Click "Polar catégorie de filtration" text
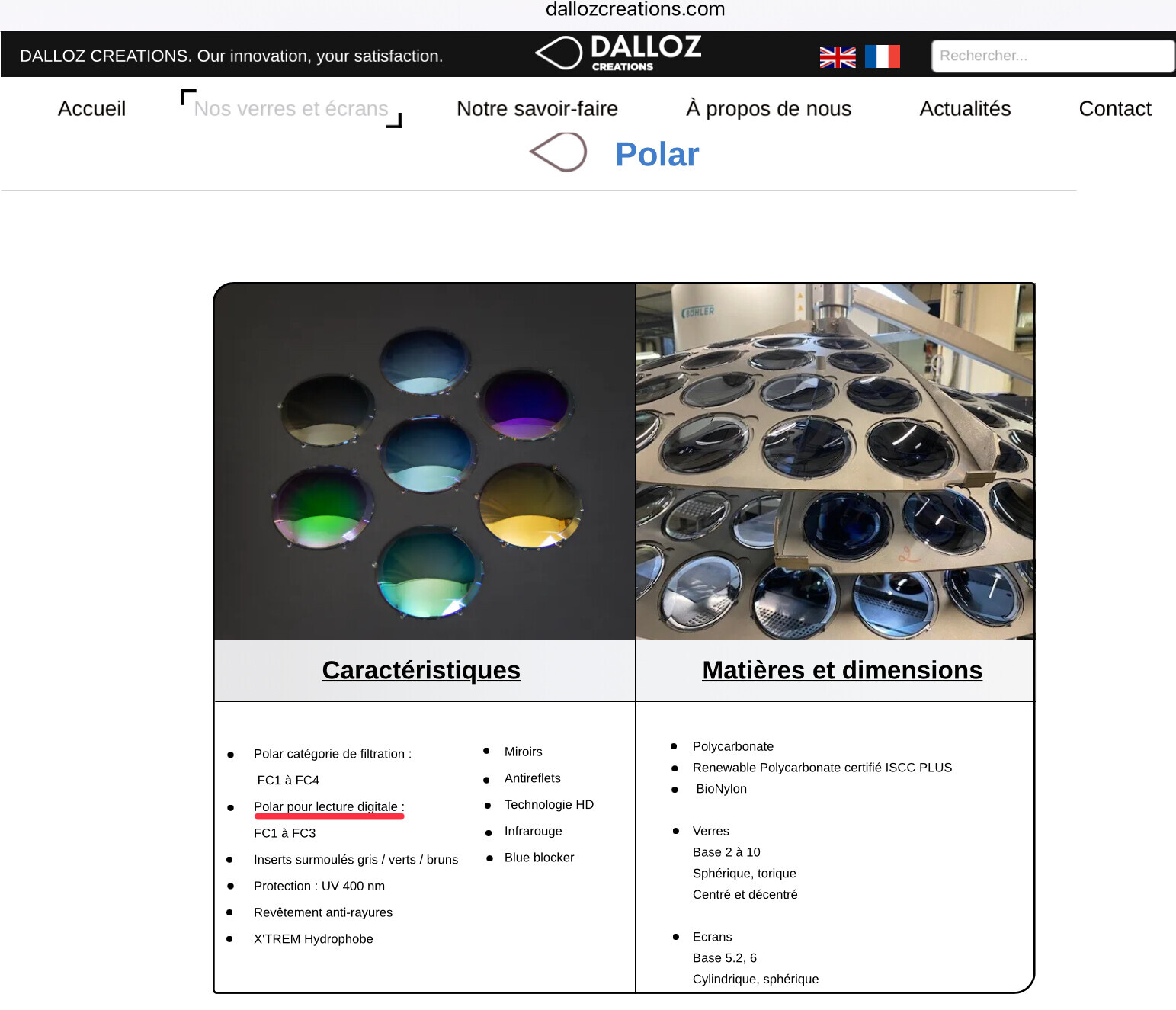The height and width of the screenshot is (1010, 1176). [332, 754]
